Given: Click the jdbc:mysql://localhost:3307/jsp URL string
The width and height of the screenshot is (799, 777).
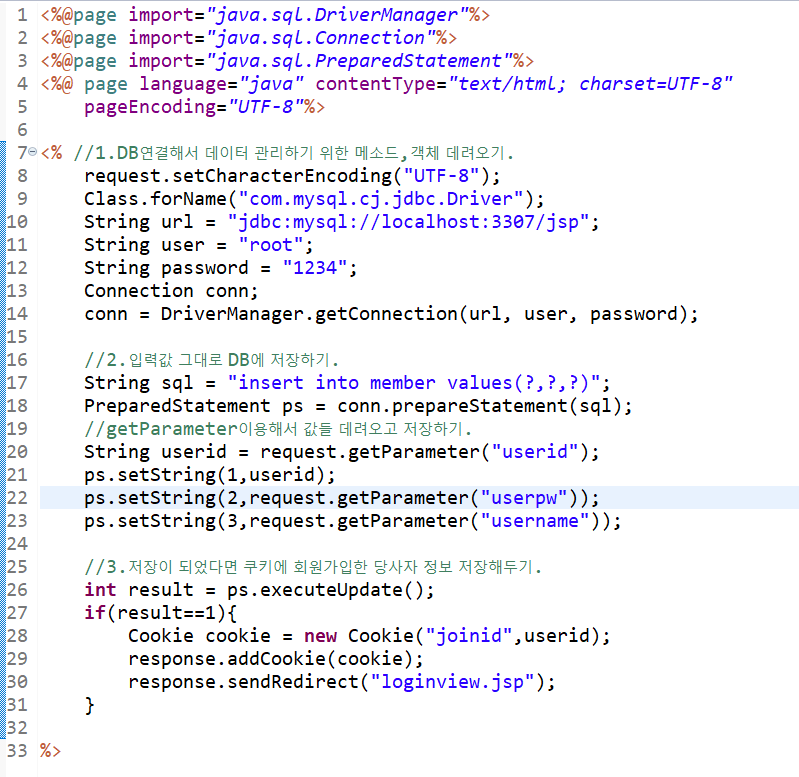Looking at the screenshot, I should (408, 222).
